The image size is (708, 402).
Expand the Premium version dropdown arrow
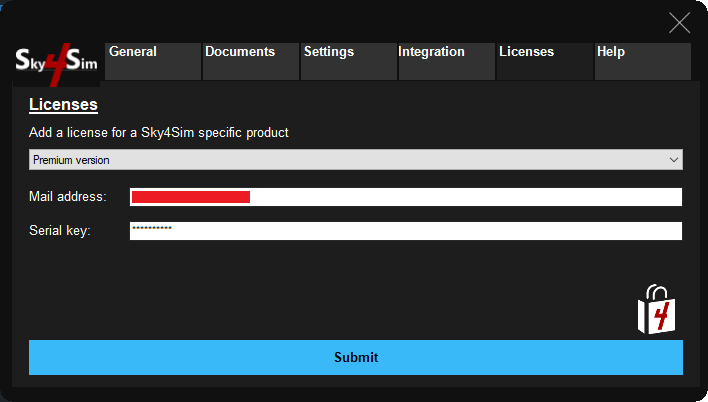(x=674, y=160)
